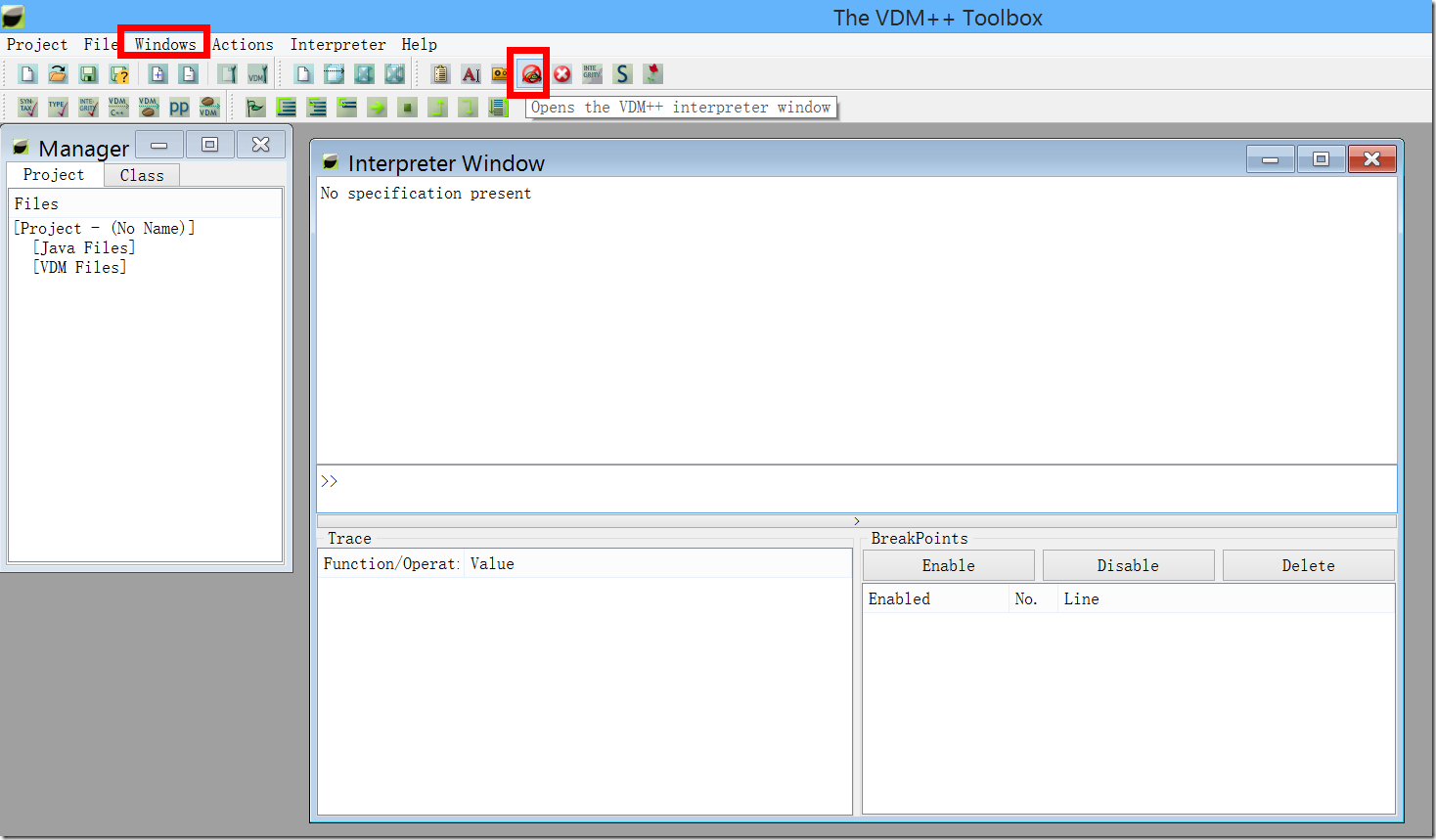
Task: Minimize the Interpreter Window
Action: click(x=1271, y=159)
